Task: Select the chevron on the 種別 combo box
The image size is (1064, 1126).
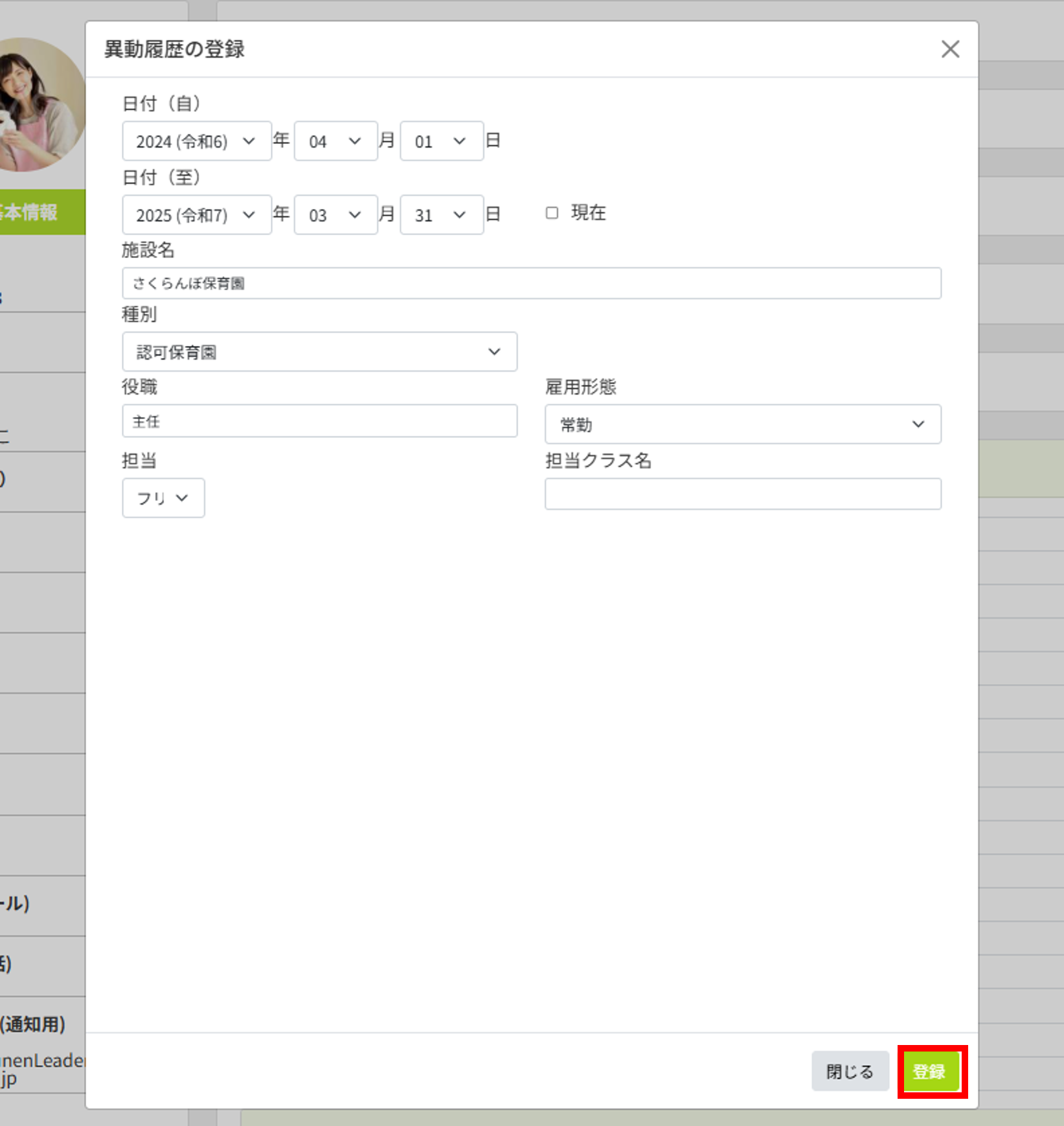Action: tap(493, 352)
